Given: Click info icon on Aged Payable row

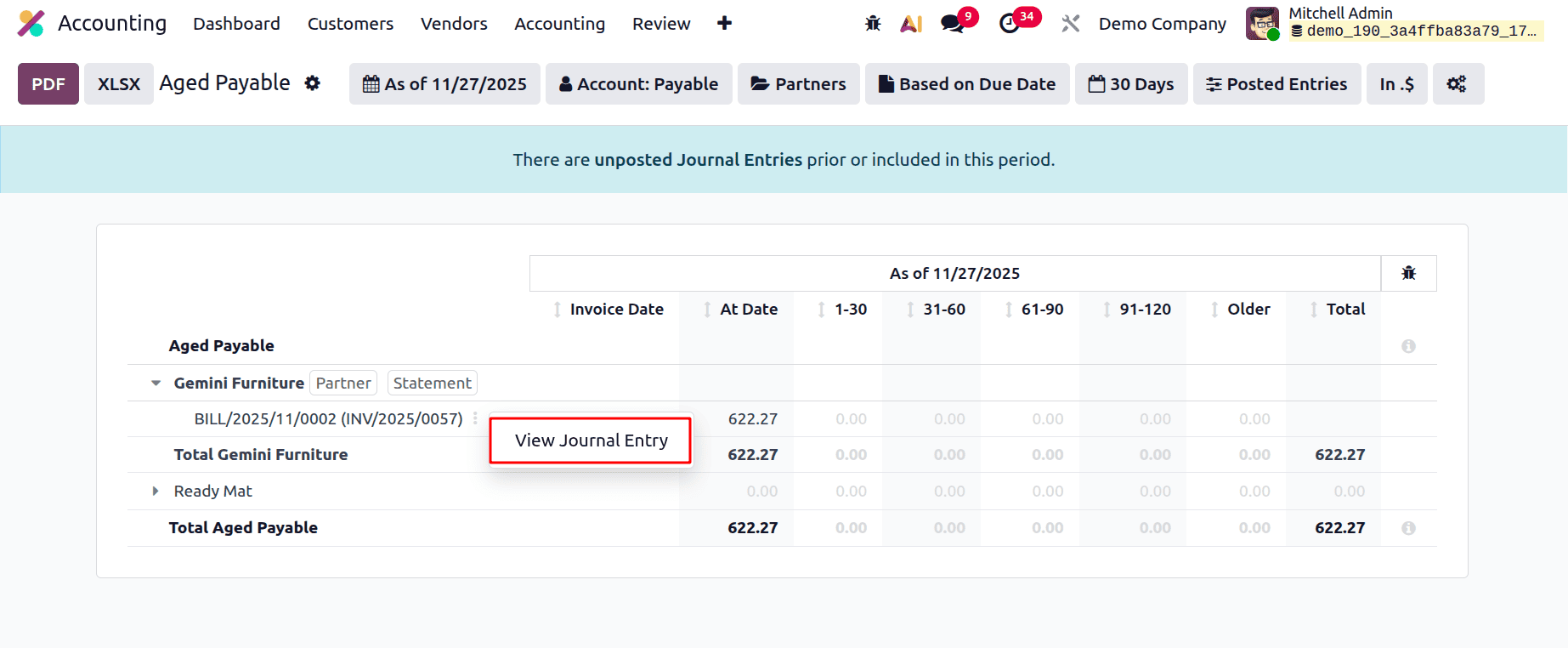Looking at the screenshot, I should 1408,346.
